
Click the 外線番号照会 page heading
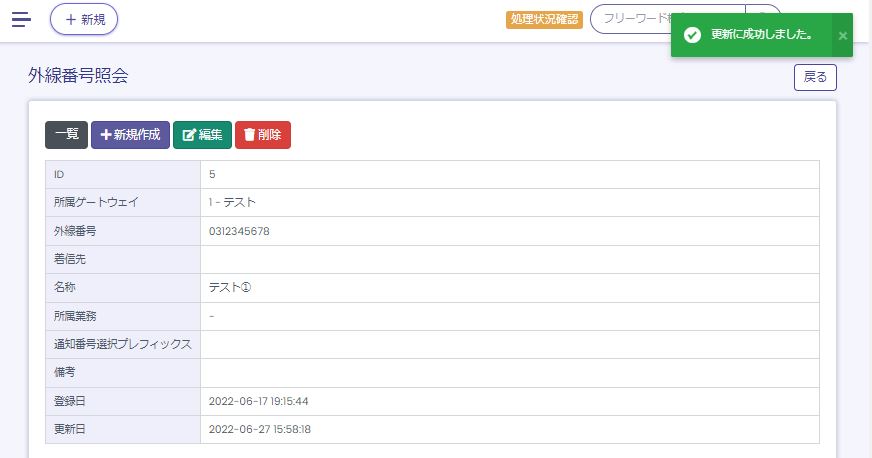pyautogui.click(x=78, y=76)
